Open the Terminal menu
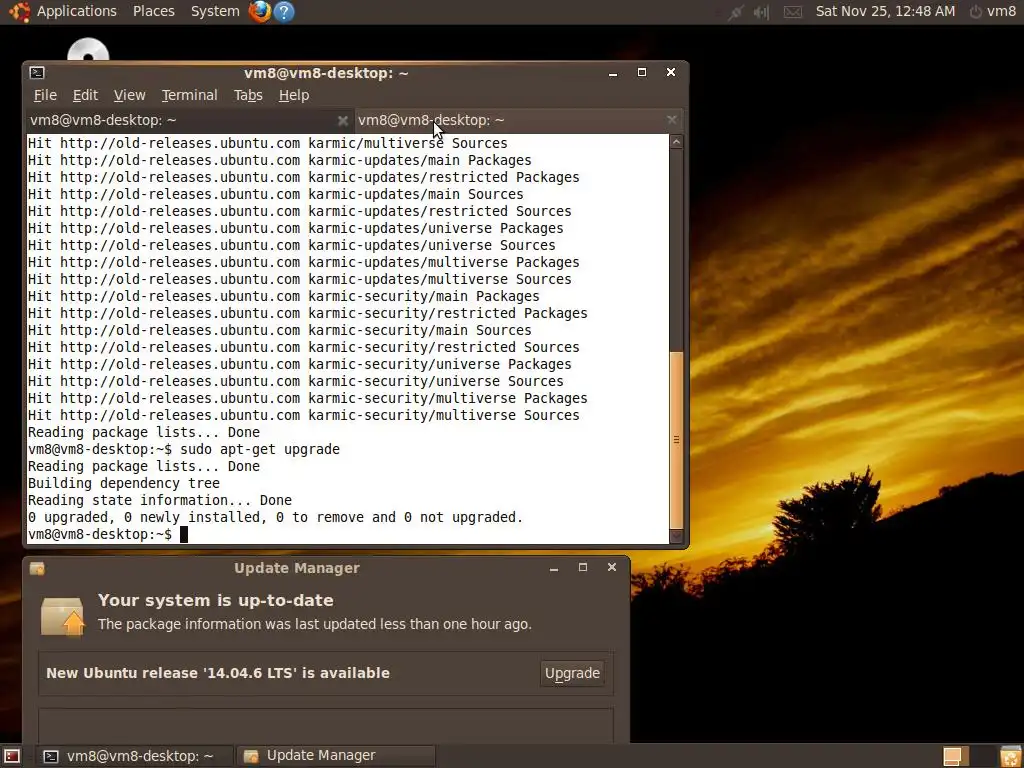 coord(189,95)
